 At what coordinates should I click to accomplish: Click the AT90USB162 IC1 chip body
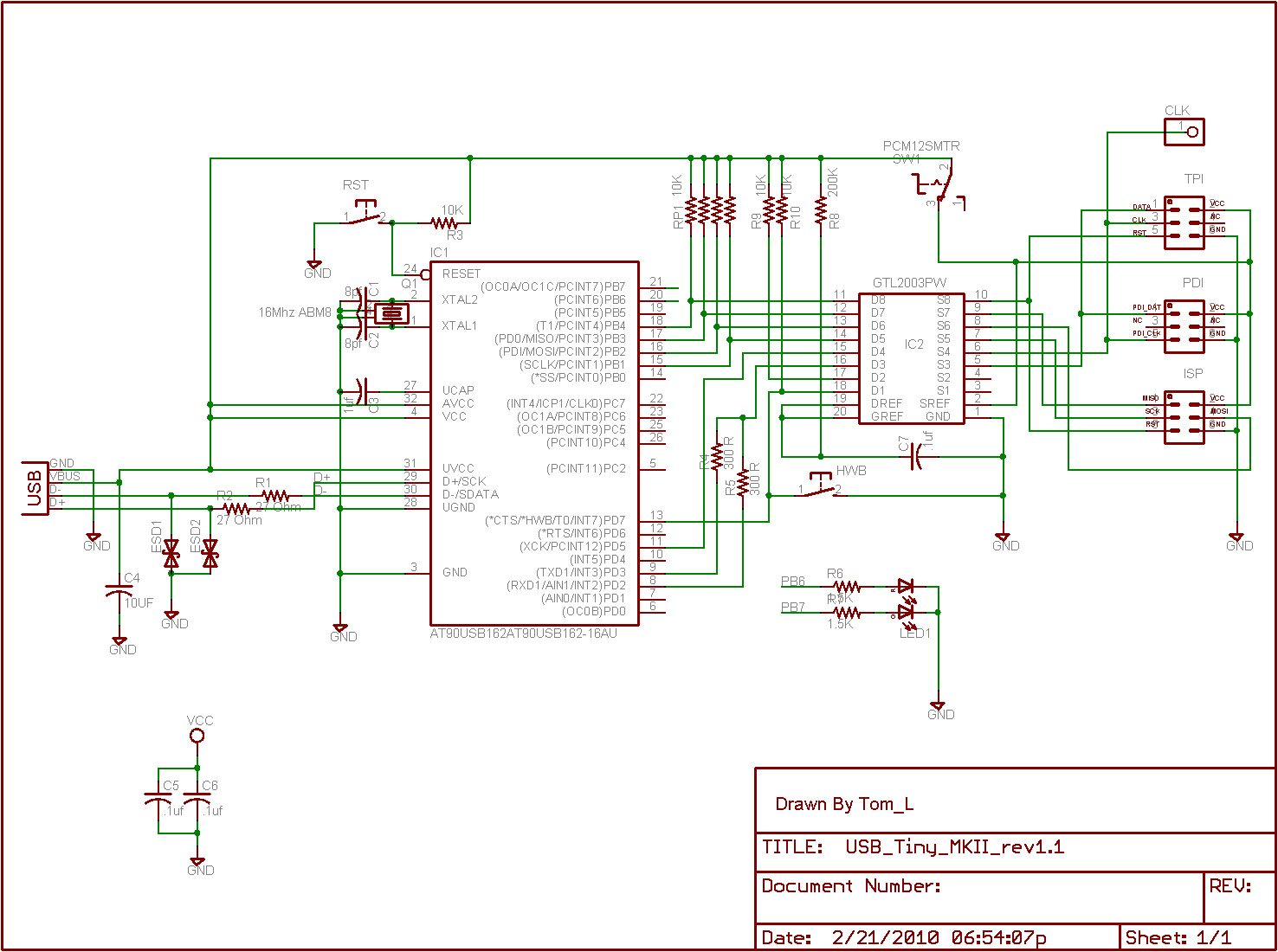pos(534,443)
